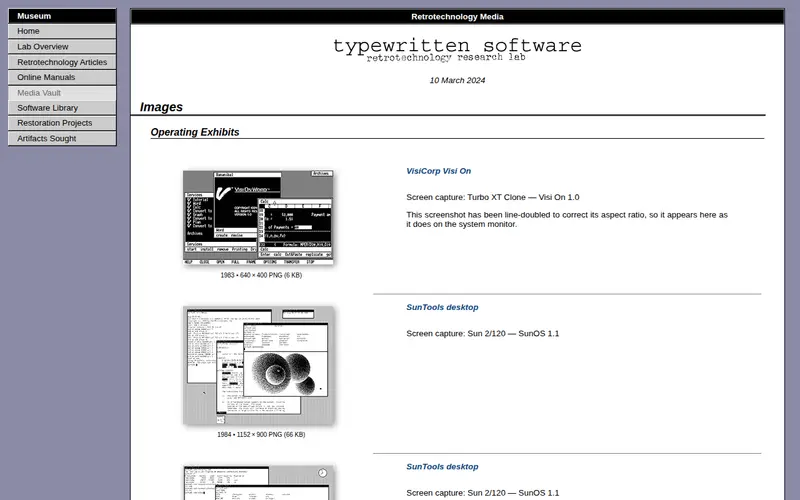Open the first SunTools desktop link (1984 image)
800x500 pixels.
click(x=442, y=307)
